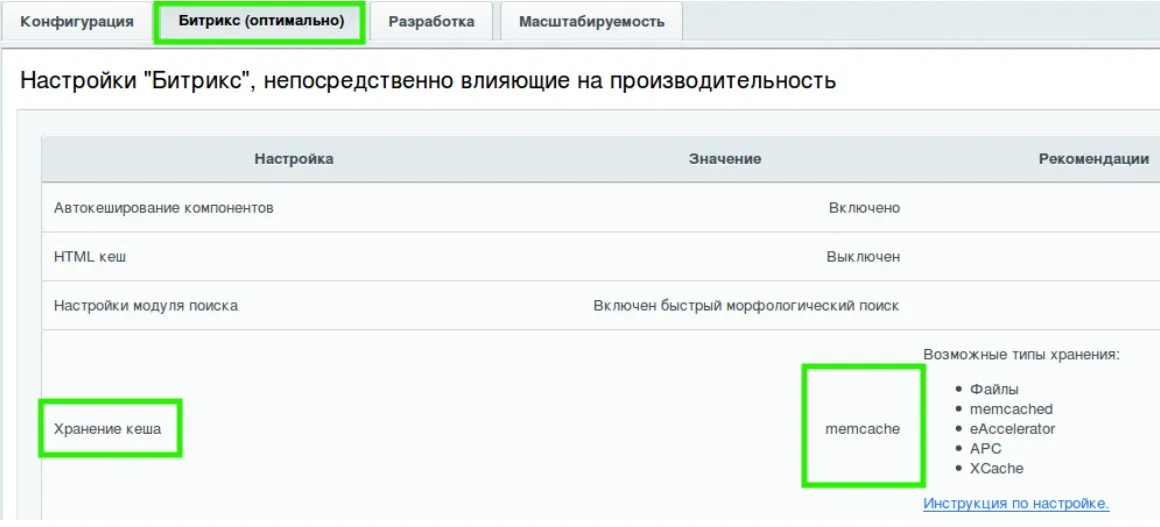1160x527 pixels.
Task: Select the Разработка tab
Action: point(431,21)
